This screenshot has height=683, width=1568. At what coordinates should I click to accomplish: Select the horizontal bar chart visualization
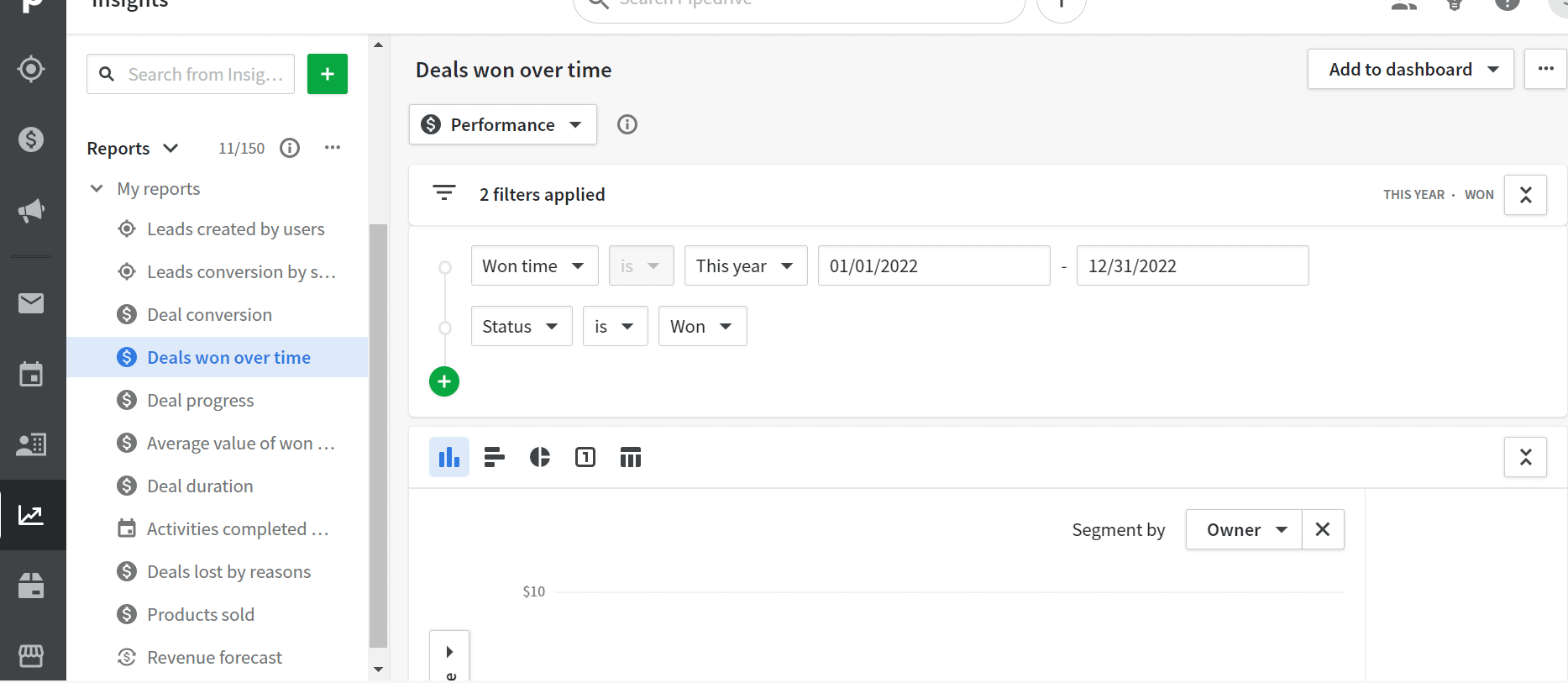[x=494, y=457]
